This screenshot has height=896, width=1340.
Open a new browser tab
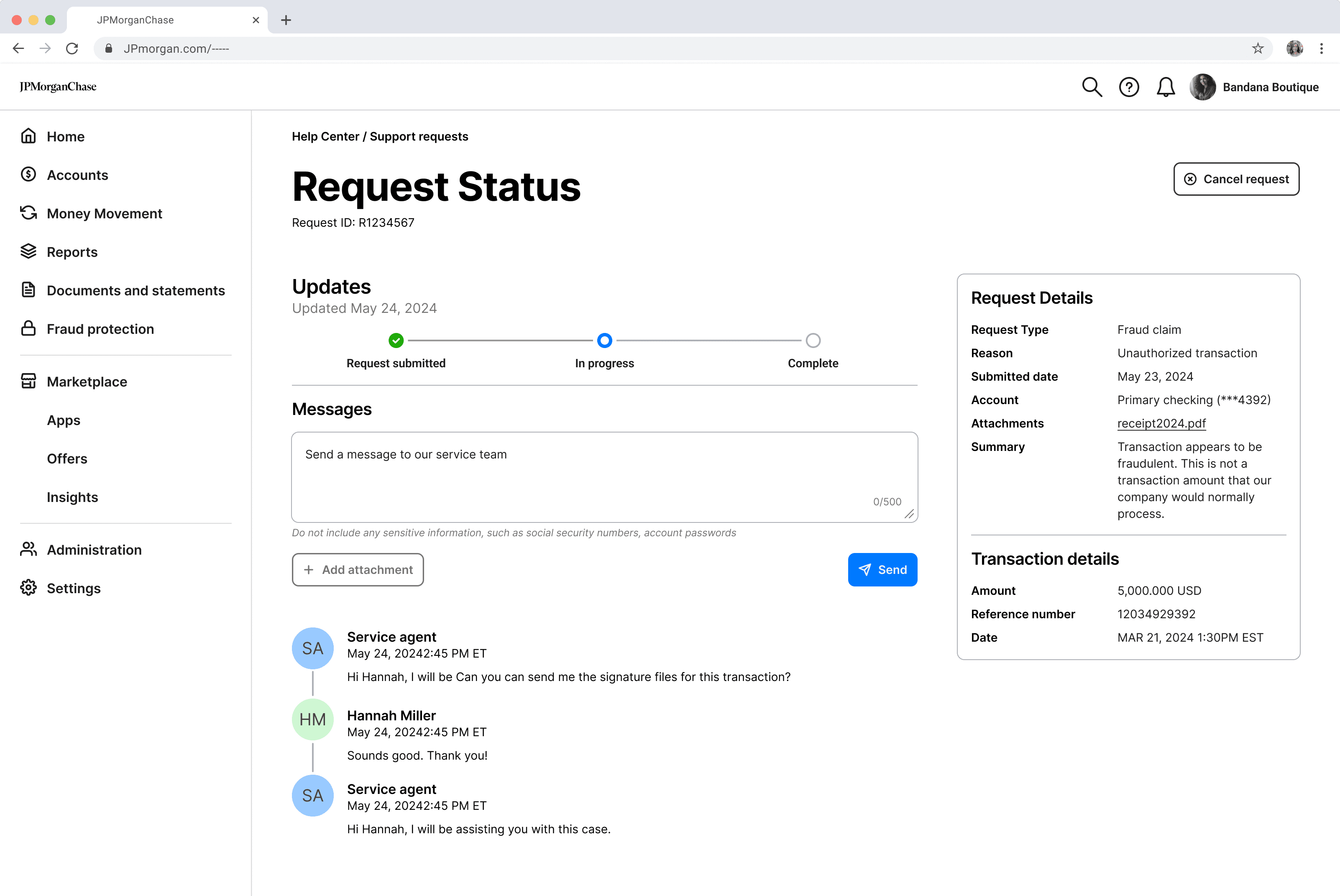[x=286, y=20]
